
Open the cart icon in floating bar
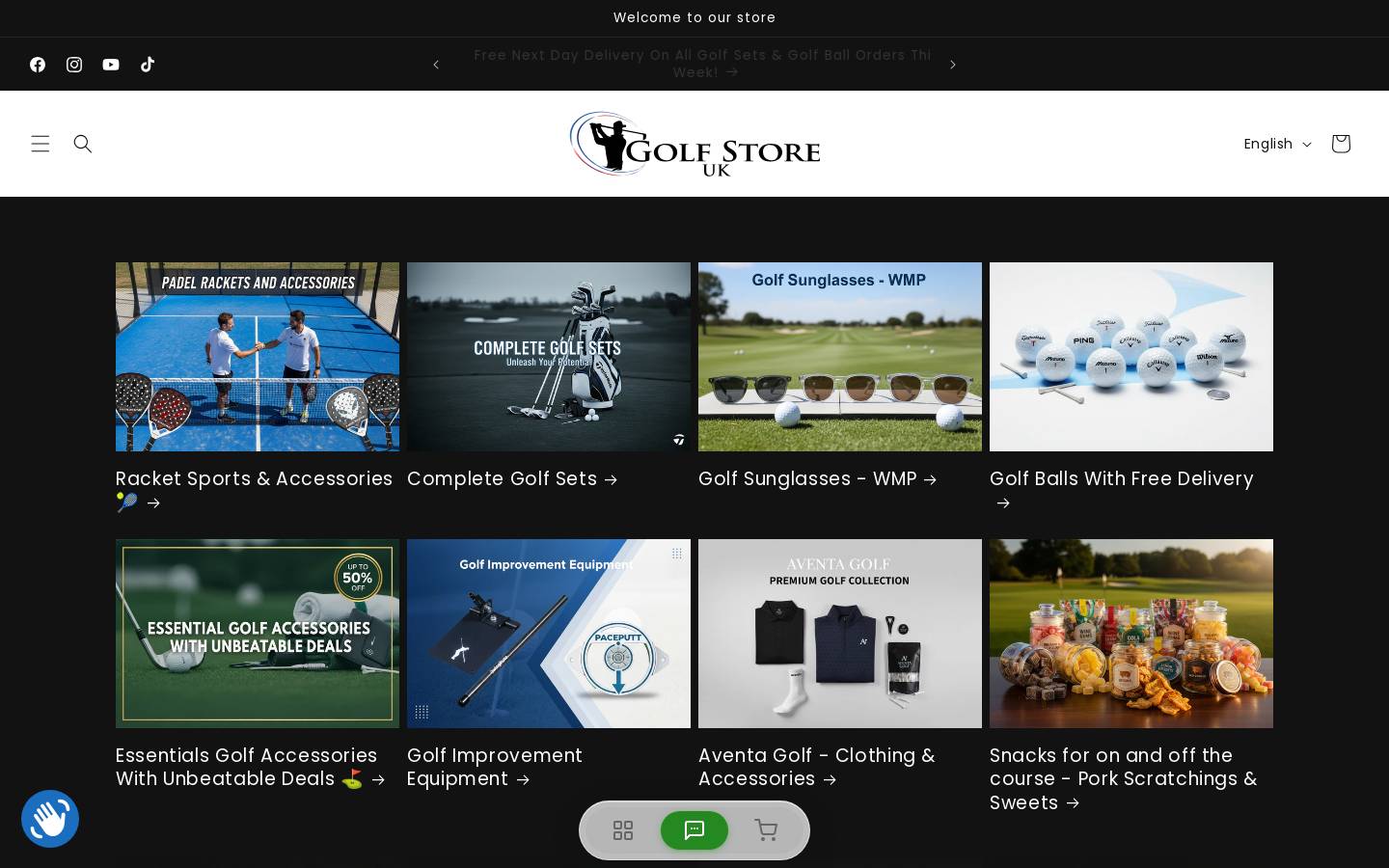766,830
